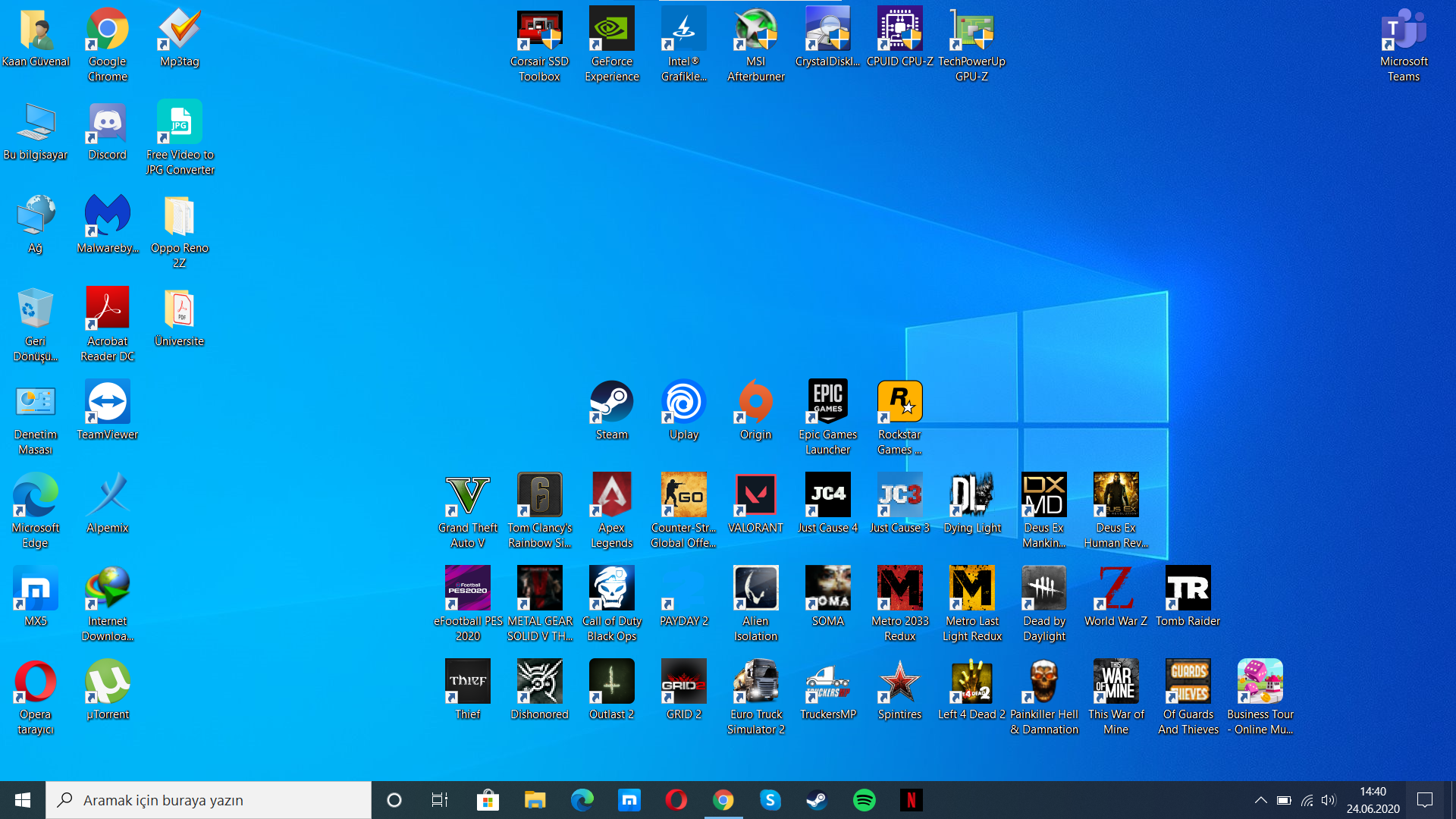Select Microsoft Teams desktop icon

pos(1404,45)
